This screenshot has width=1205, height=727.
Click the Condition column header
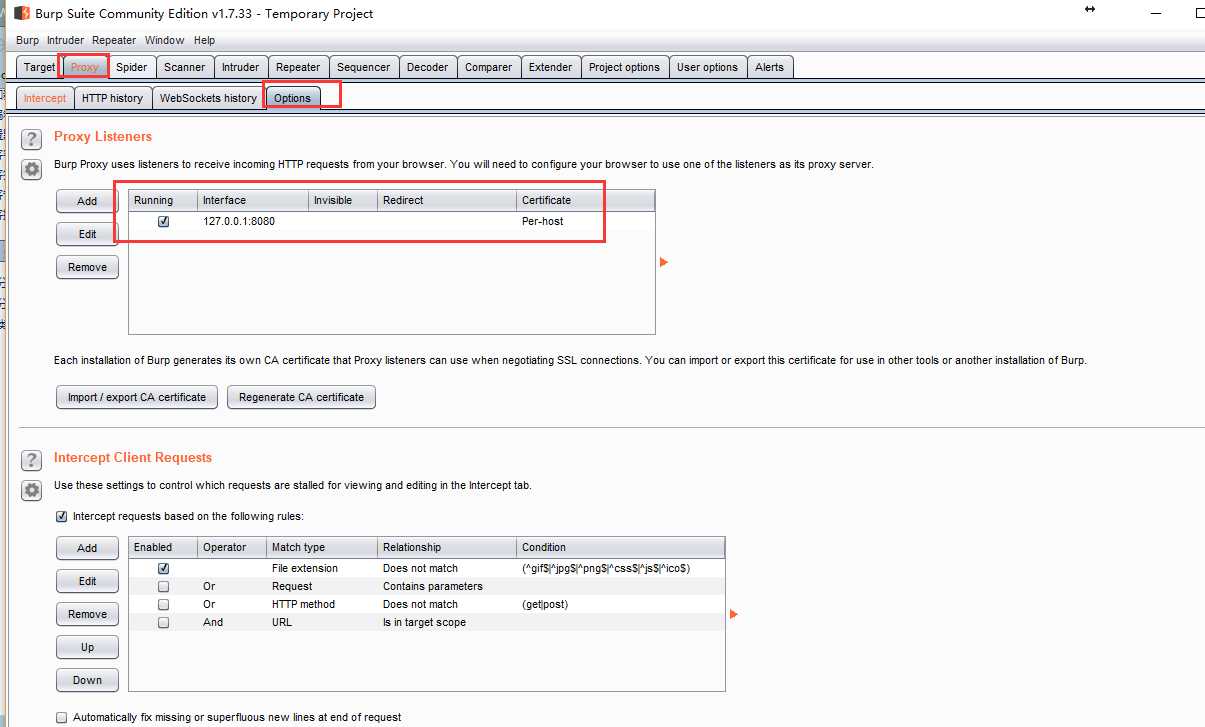click(621, 547)
